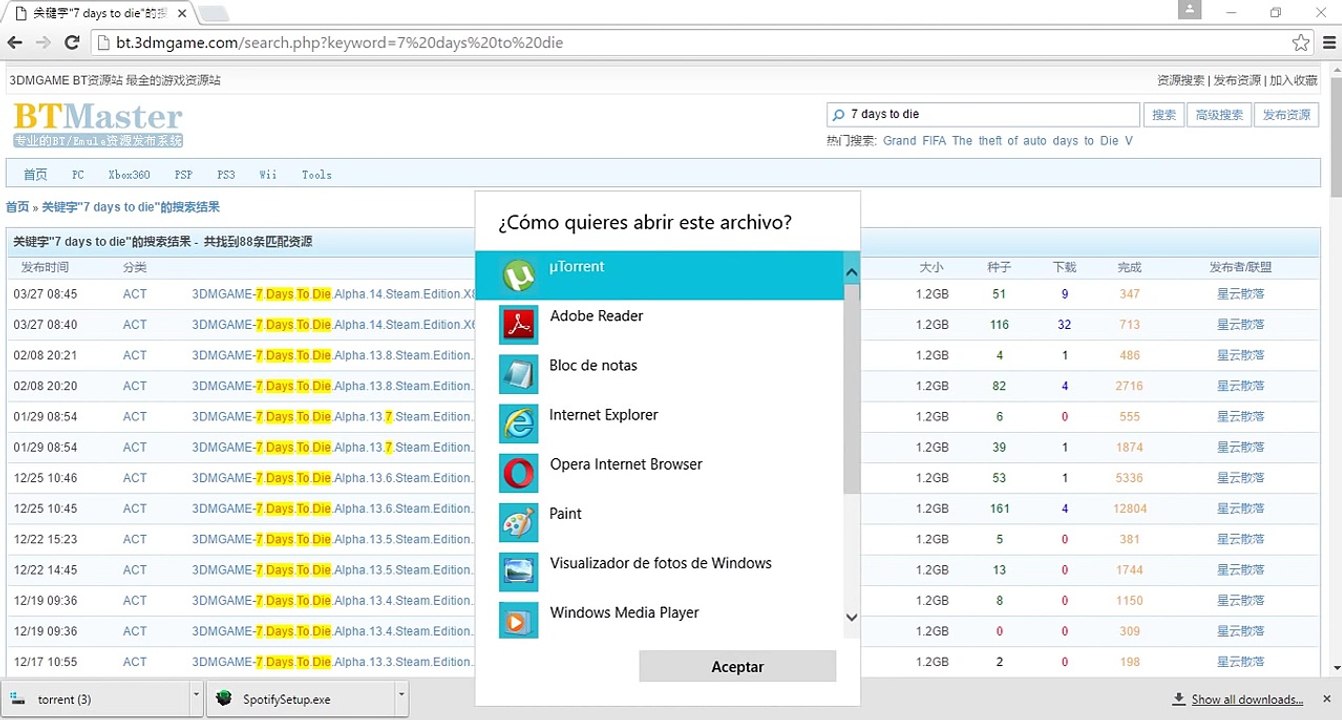Open 03/27 08:45 Alpha.14 torrent link
1342x720 pixels.
[x=333, y=294]
